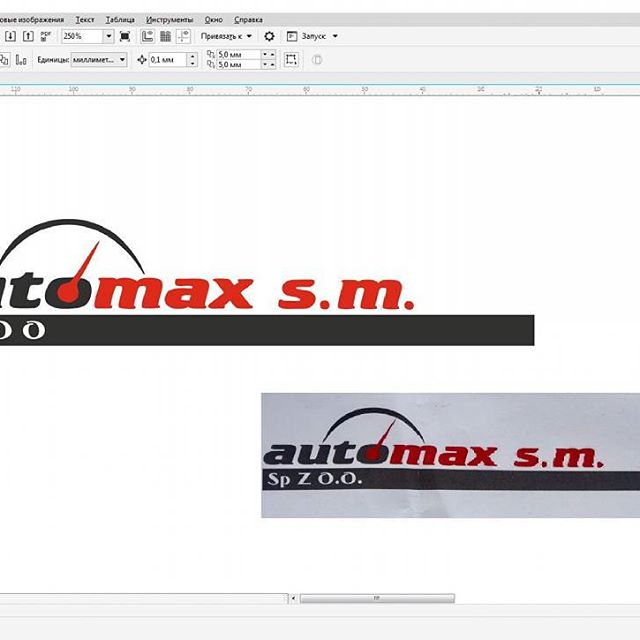Select the black arc above the vector logo
640x640 pixels.
point(69,223)
